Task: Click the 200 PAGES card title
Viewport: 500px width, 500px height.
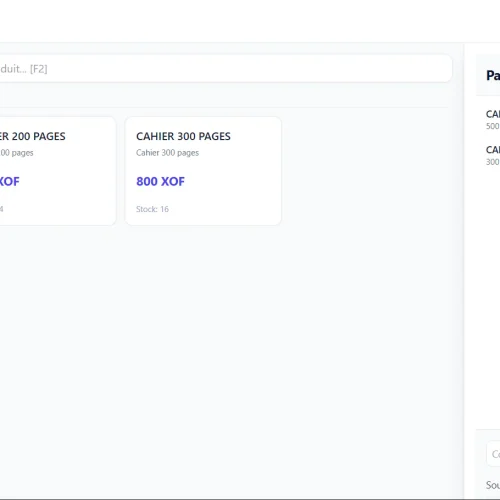Action: coord(33,136)
